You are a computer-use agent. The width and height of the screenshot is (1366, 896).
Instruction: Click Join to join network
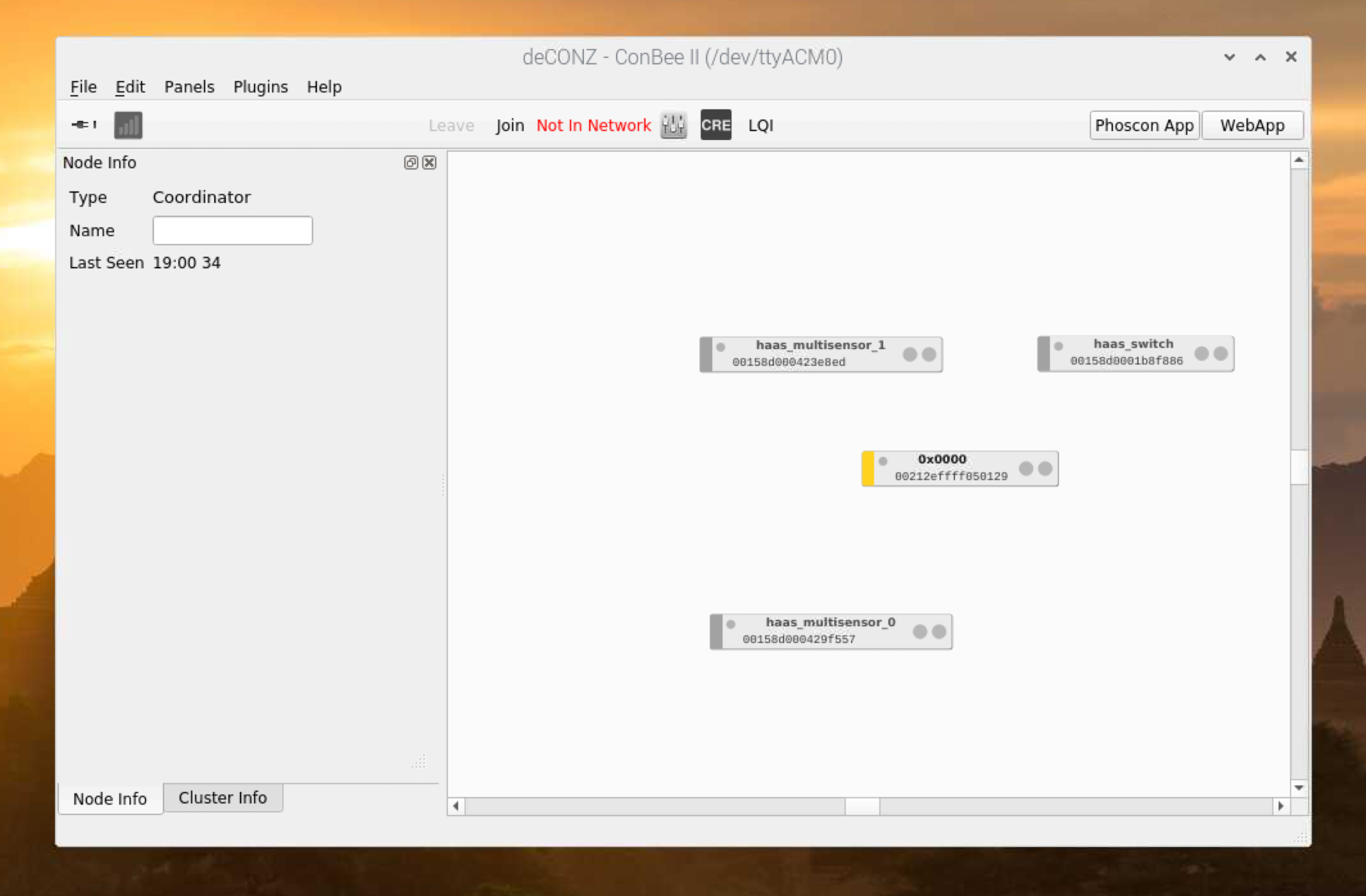click(510, 125)
